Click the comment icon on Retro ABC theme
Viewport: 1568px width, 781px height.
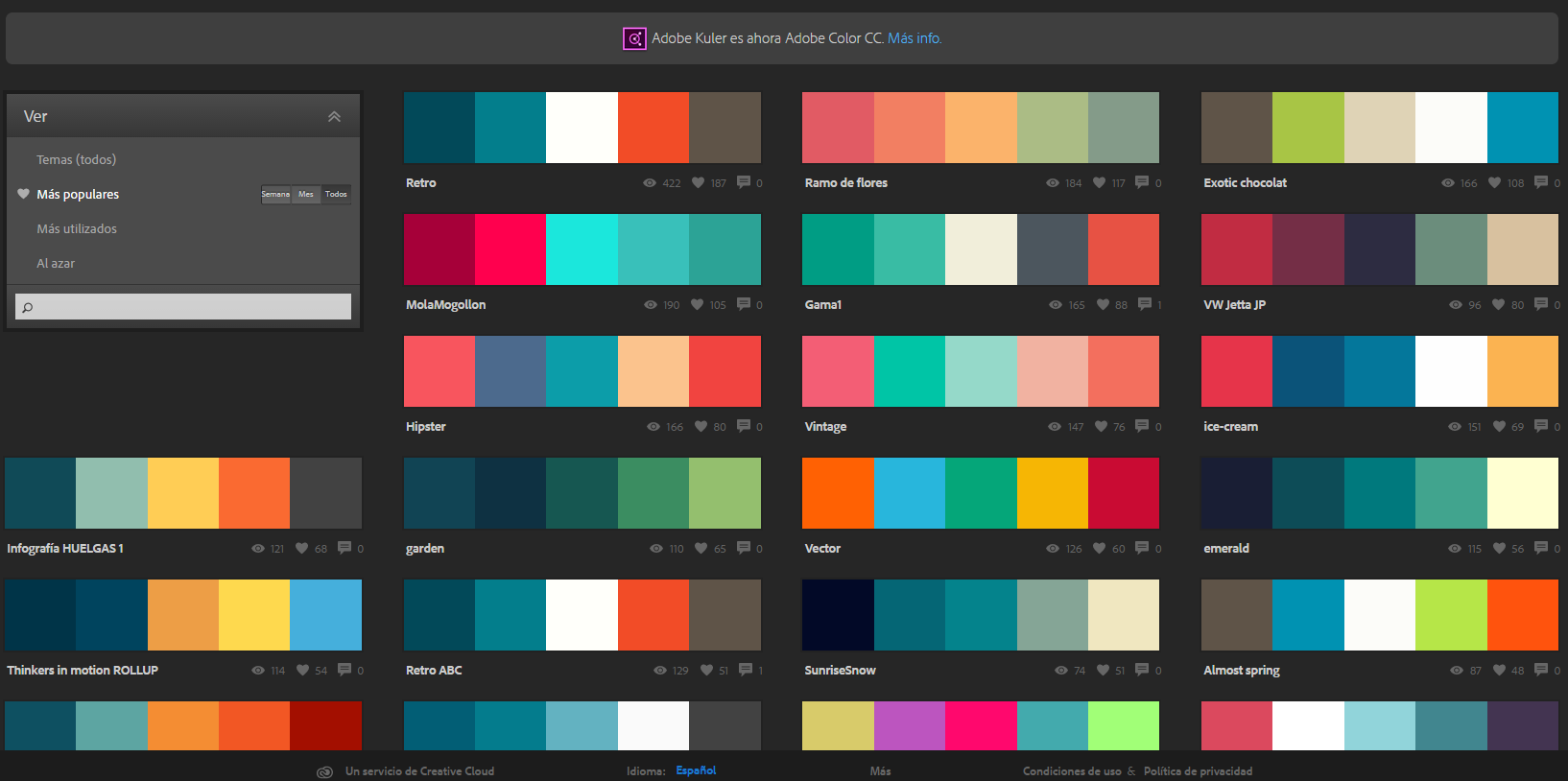tap(745, 670)
